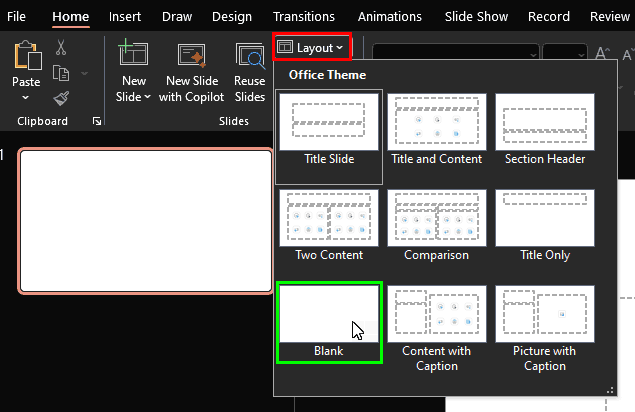This screenshot has height=412, width=635.
Task: Click the Copy icon
Action: pyautogui.click(x=61, y=72)
